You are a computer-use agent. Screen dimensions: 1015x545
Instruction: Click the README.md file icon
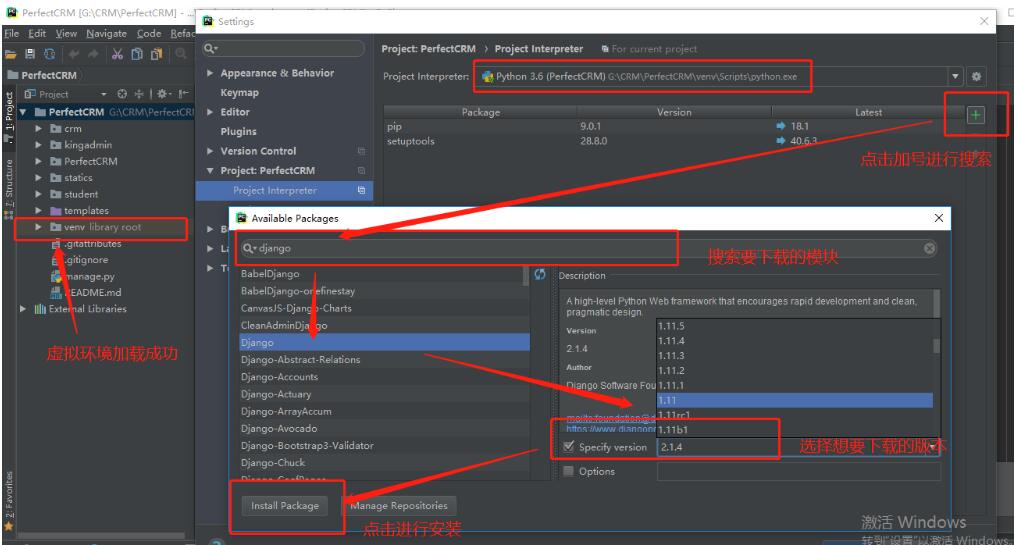(x=57, y=293)
